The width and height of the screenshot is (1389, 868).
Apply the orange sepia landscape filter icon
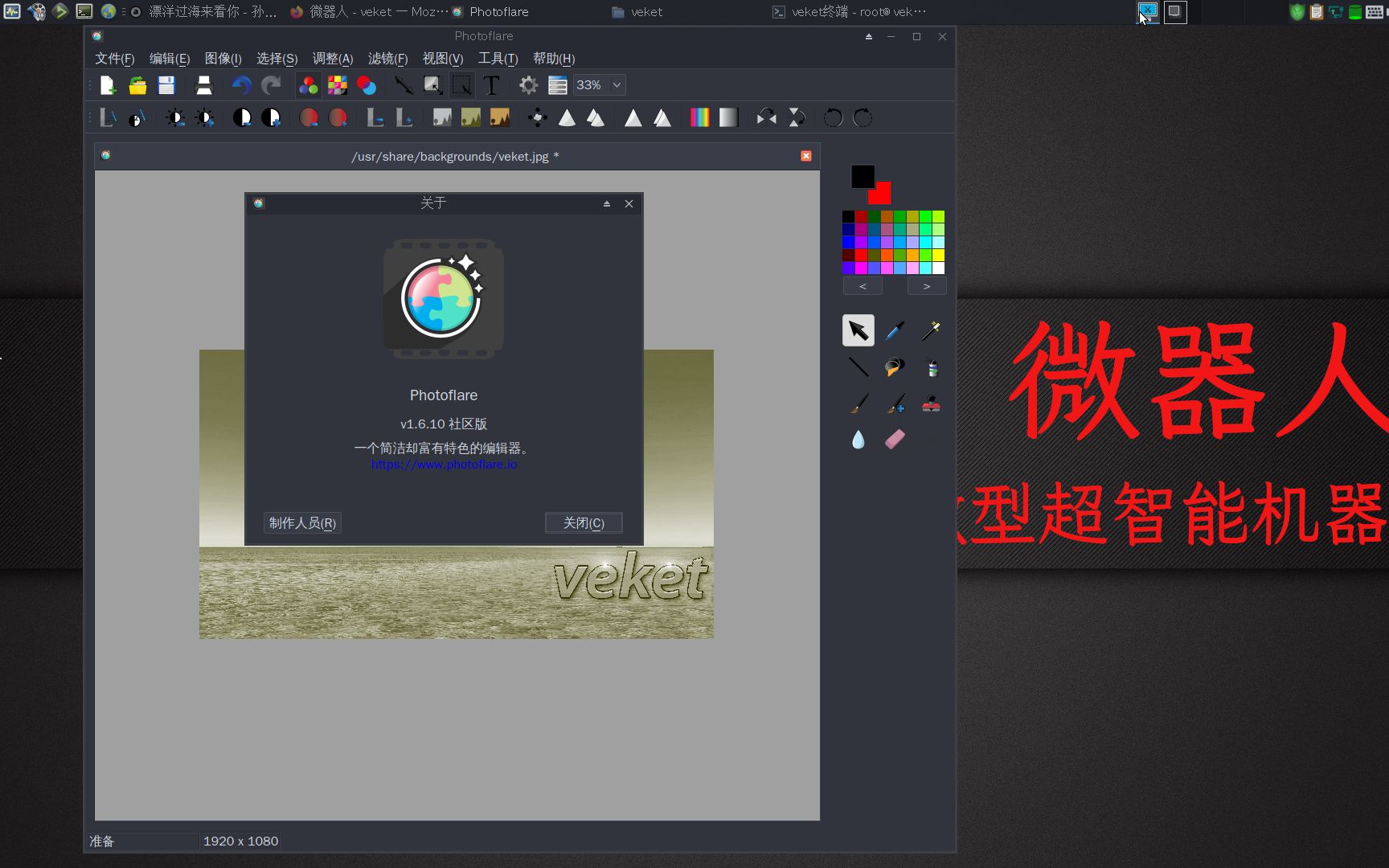tap(499, 118)
